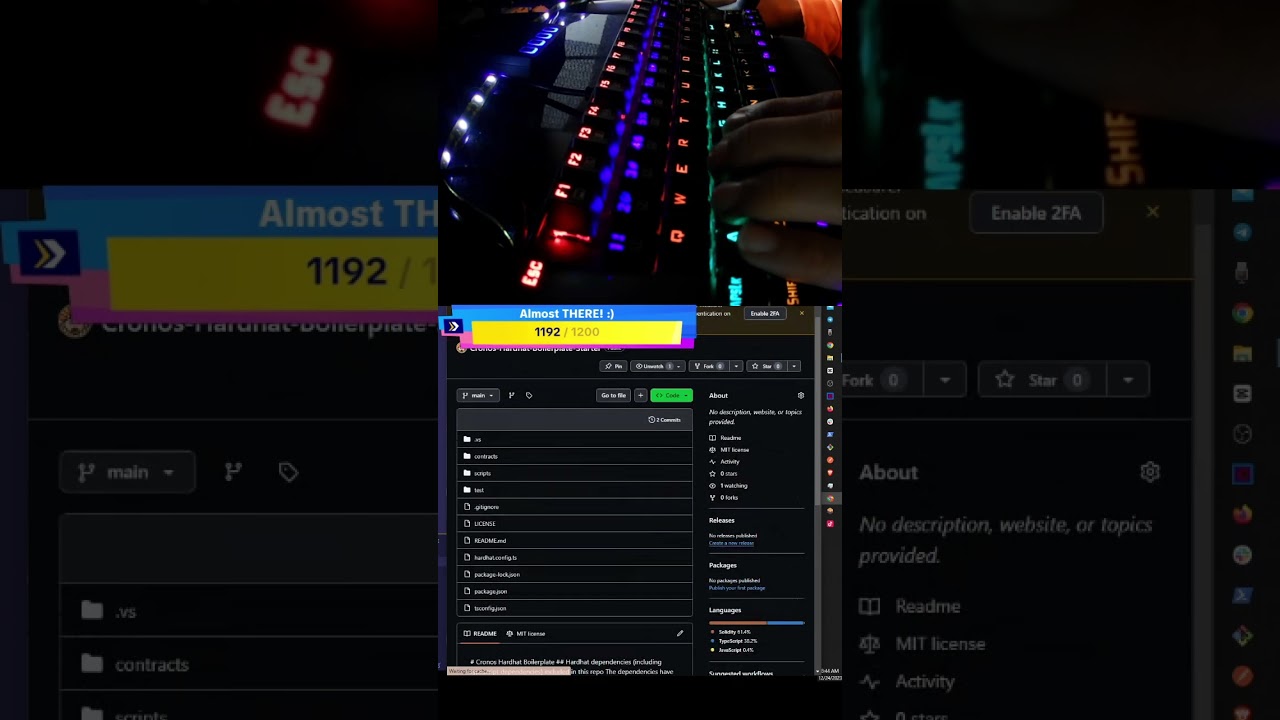1280x720 pixels.
Task: Click the JavaScript 0.4% language entry
Action: point(733,650)
